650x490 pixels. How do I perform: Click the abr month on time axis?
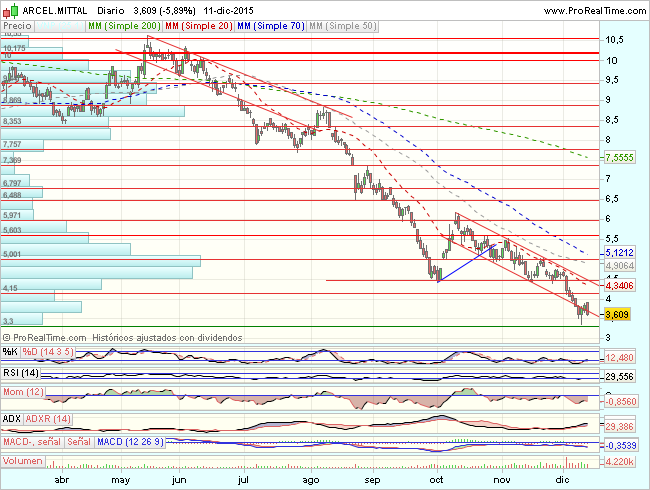tap(62, 480)
